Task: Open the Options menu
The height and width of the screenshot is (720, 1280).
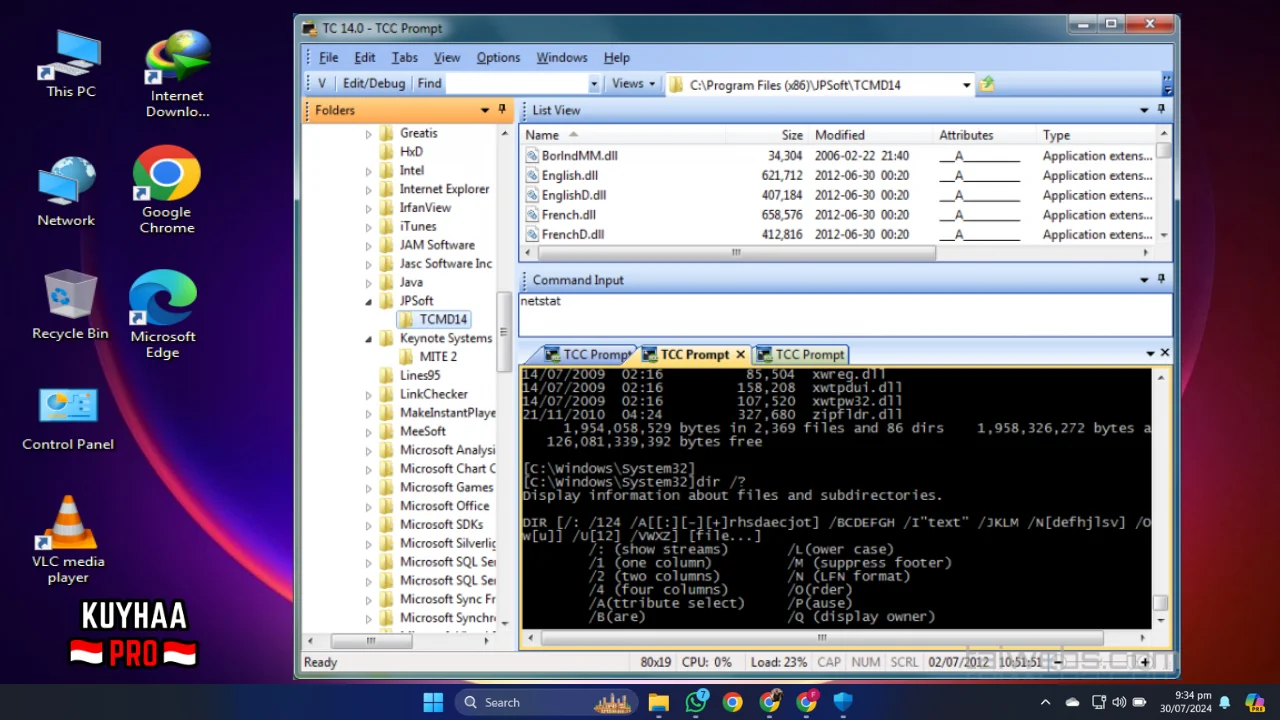Action: coord(498,57)
